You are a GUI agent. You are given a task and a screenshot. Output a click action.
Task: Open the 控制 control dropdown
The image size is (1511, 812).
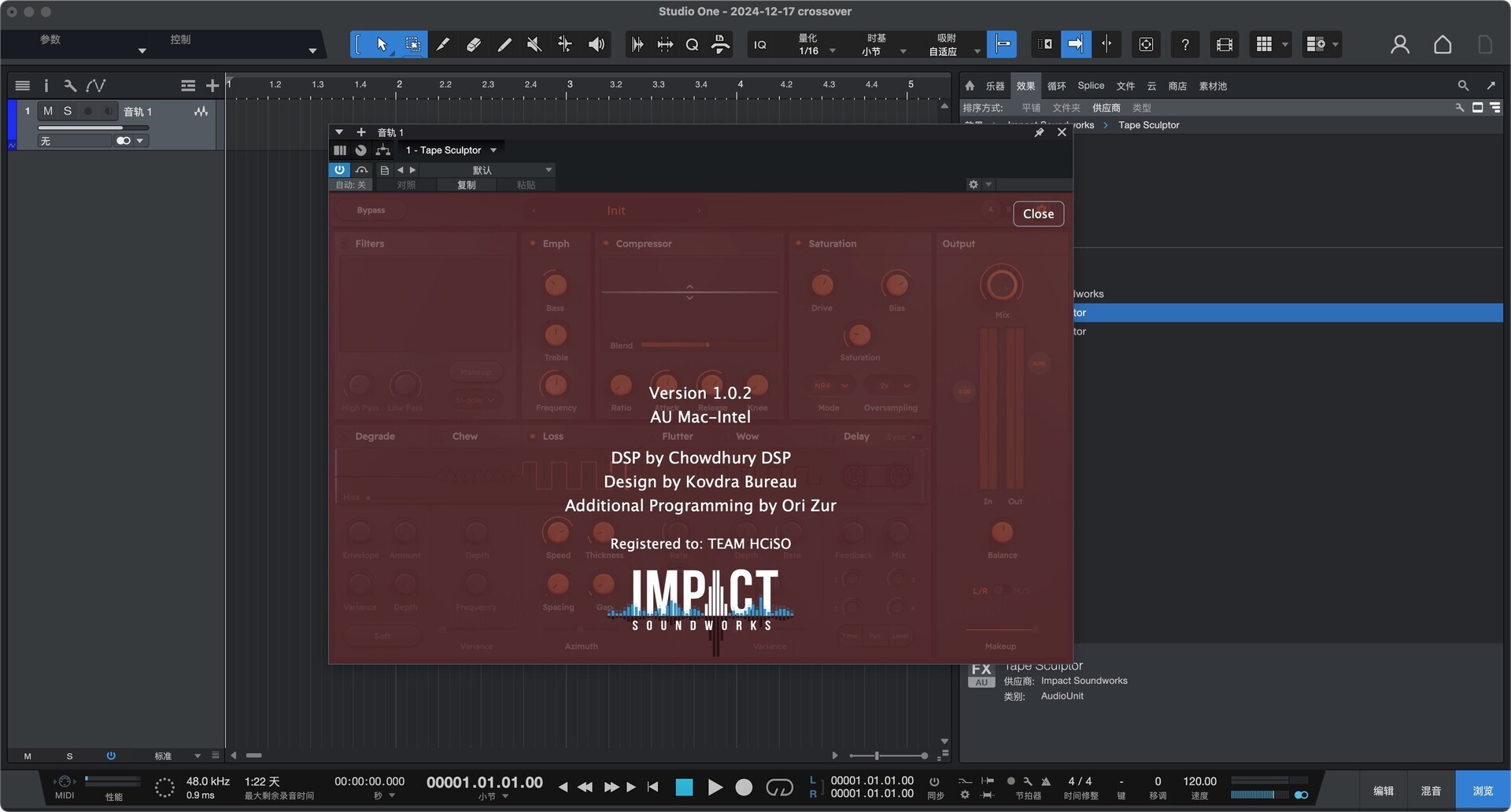coord(243,45)
